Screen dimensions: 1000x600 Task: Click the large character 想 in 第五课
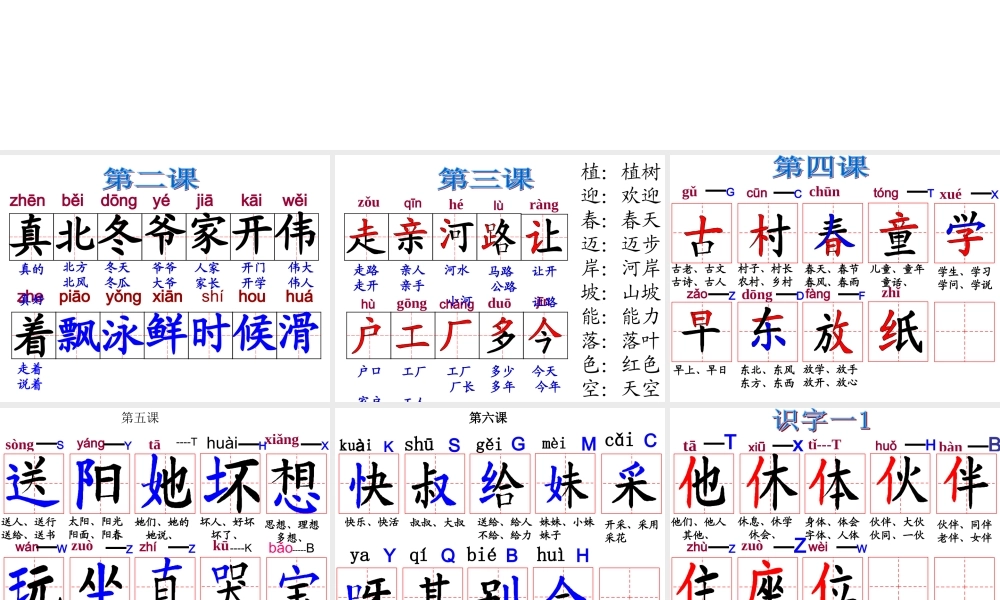297,485
